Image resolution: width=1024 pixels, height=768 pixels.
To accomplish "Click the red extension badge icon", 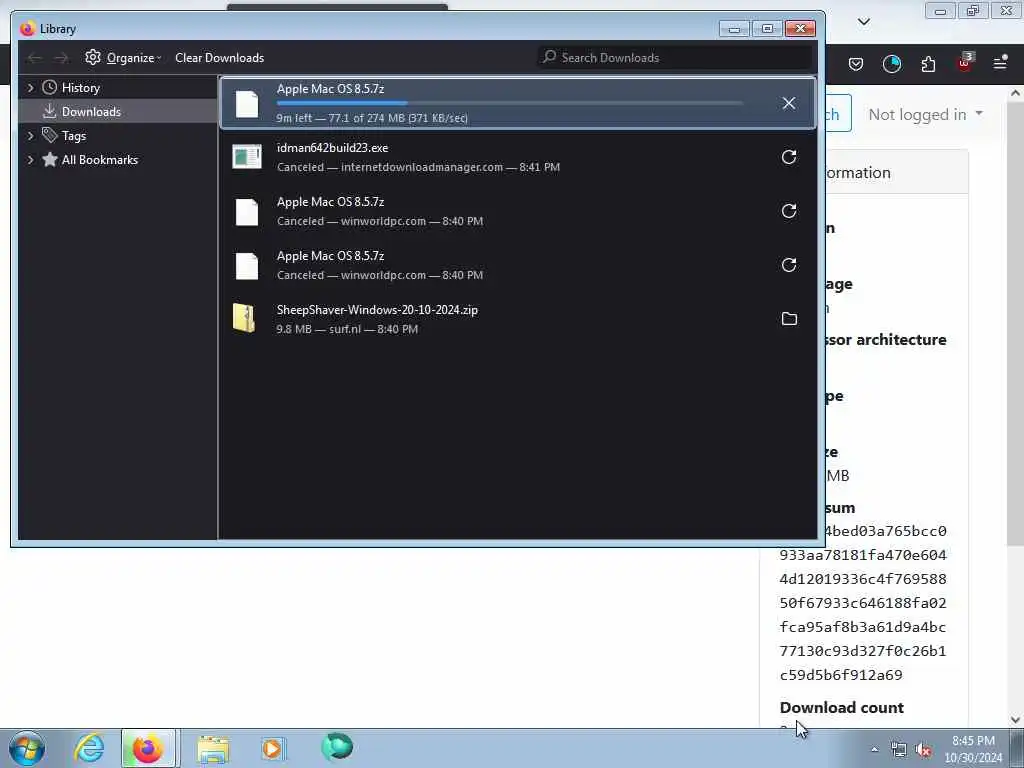I will (965, 62).
